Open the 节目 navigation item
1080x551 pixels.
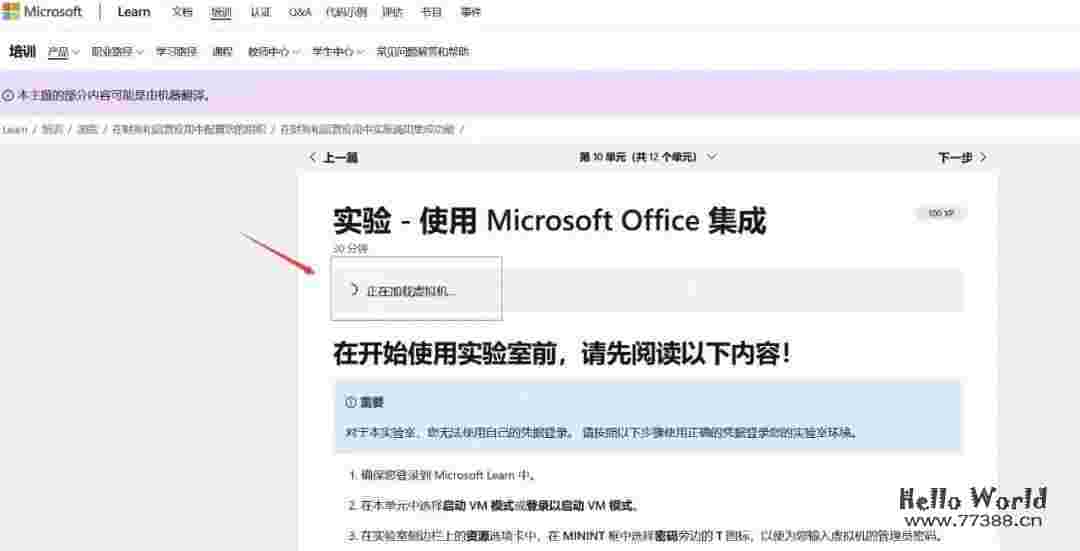click(431, 12)
